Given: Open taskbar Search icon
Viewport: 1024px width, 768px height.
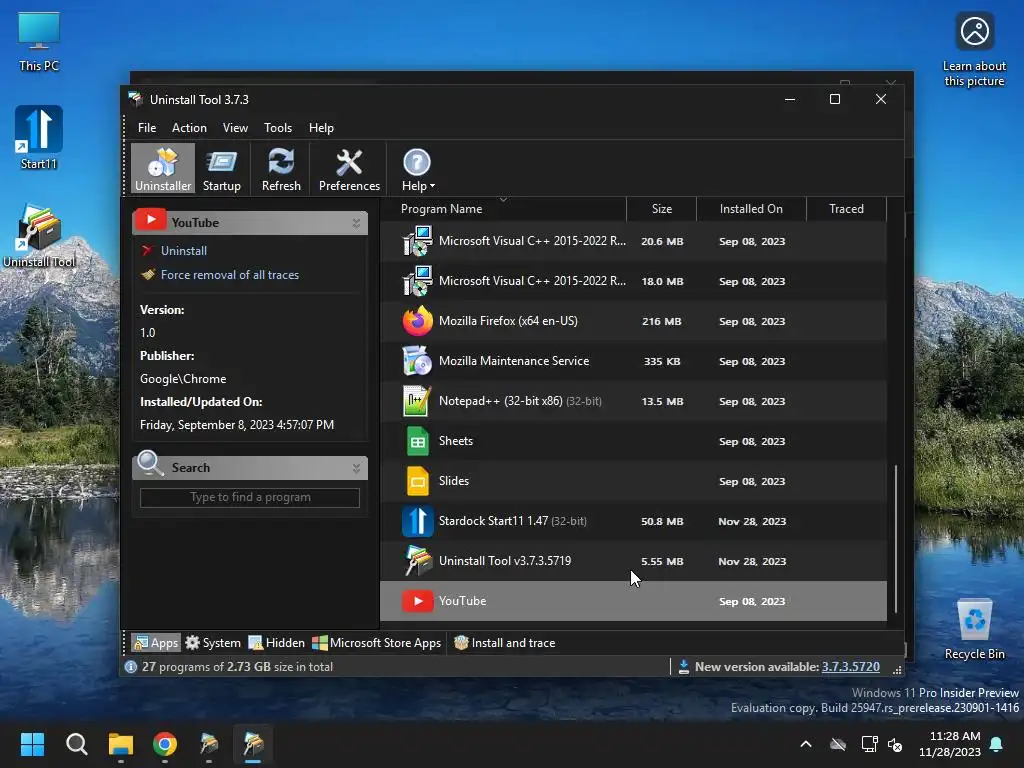Looking at the screenshot, I should click(x=76, y=744).
